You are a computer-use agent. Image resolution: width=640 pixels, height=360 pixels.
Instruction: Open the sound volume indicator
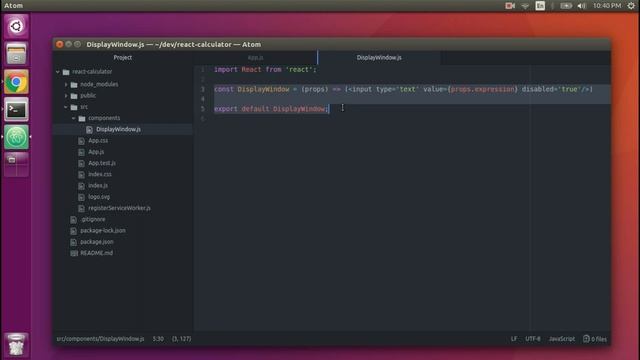pos(582,6)
